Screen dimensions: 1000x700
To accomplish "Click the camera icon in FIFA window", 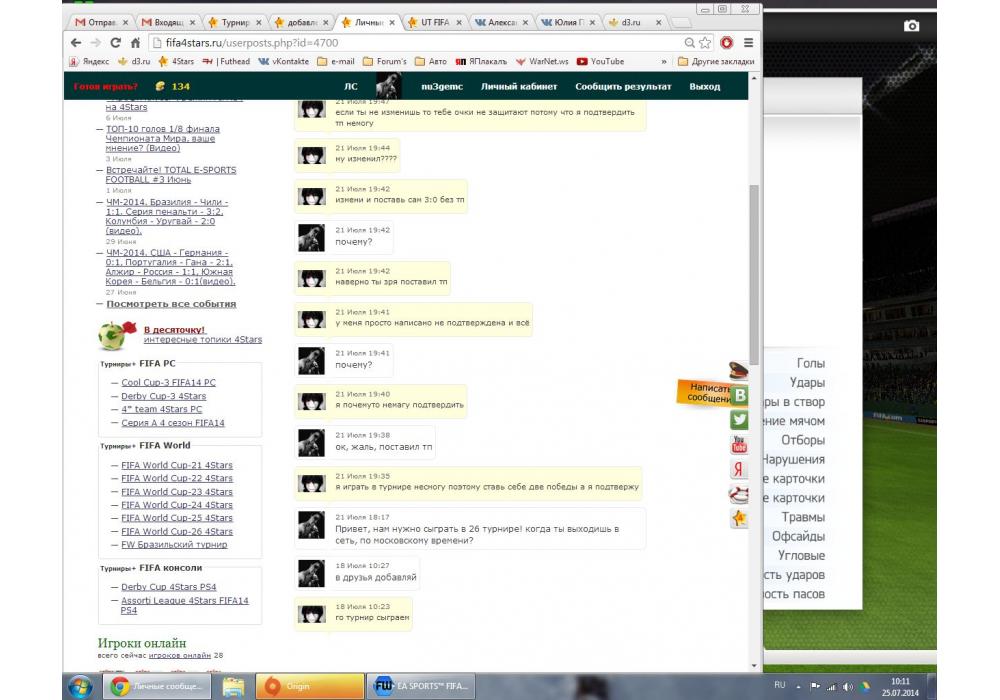I will 911,26.
